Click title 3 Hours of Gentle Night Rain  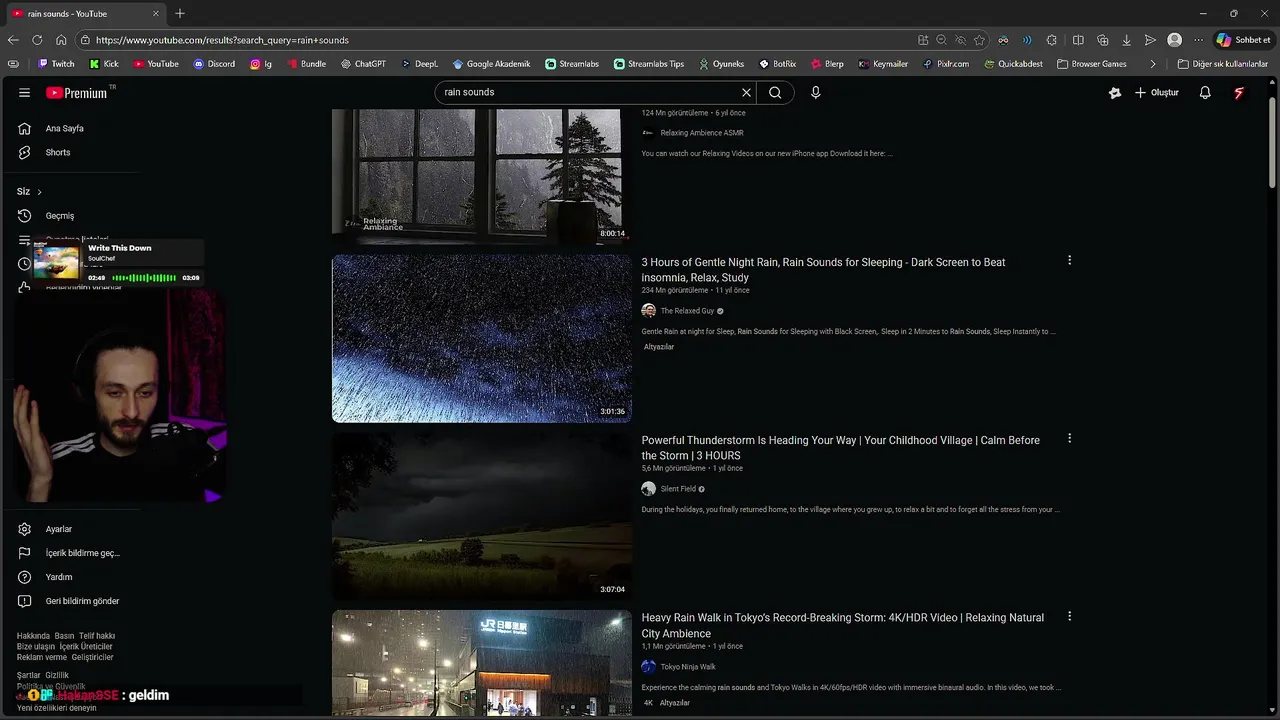tap(823, 270)
